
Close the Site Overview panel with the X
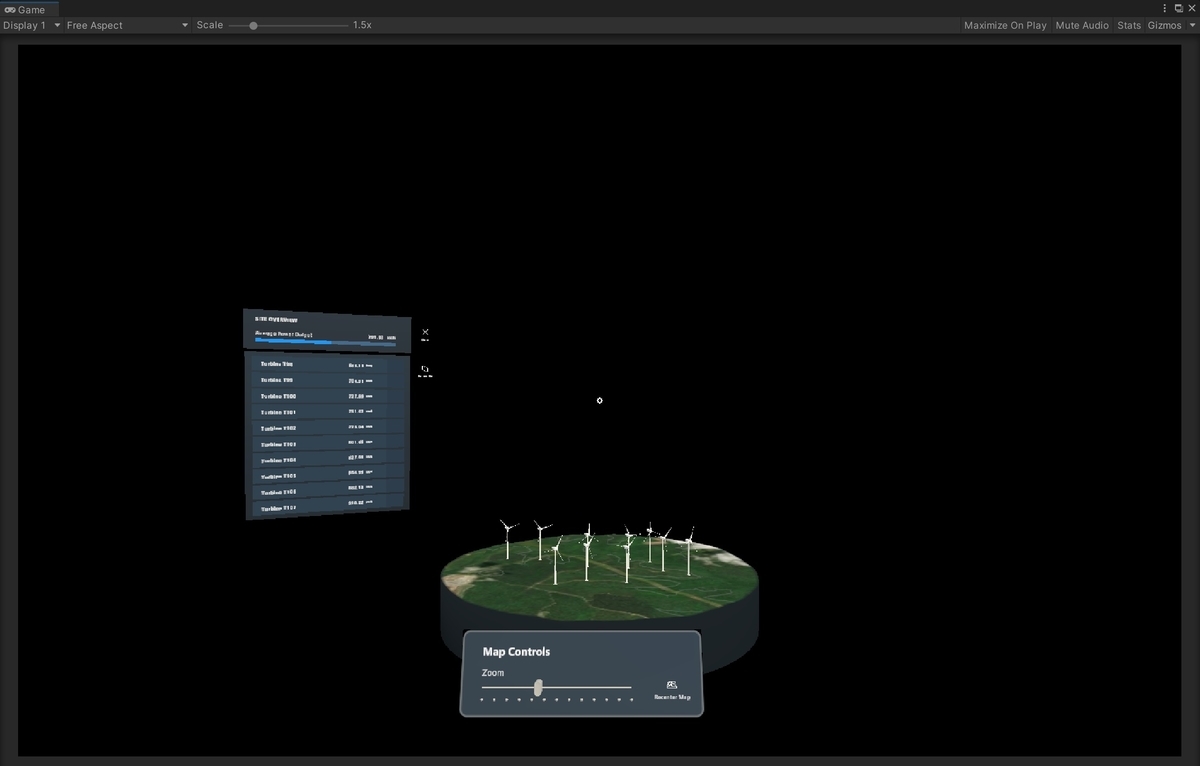tap(425, 332)
